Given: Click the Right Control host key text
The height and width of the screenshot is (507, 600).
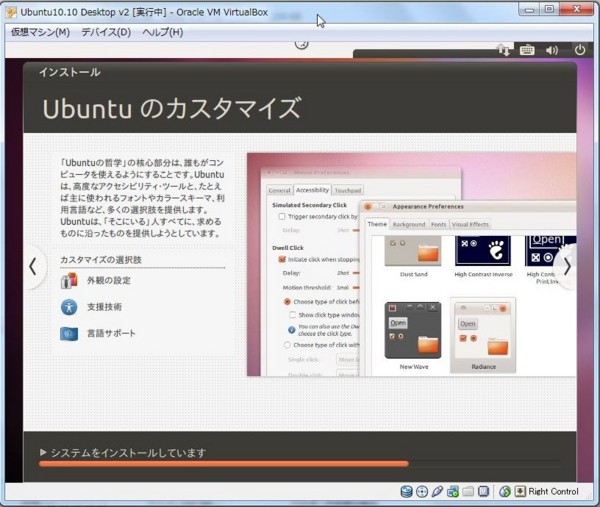Looking at the screenshot, I should [553, 491].
